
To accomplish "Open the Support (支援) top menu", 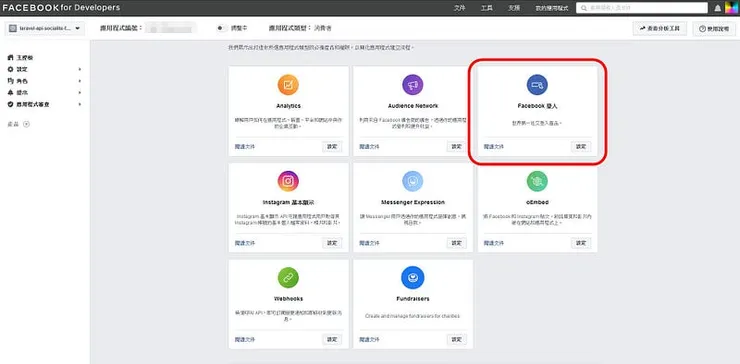I will (x=514, y=8).
